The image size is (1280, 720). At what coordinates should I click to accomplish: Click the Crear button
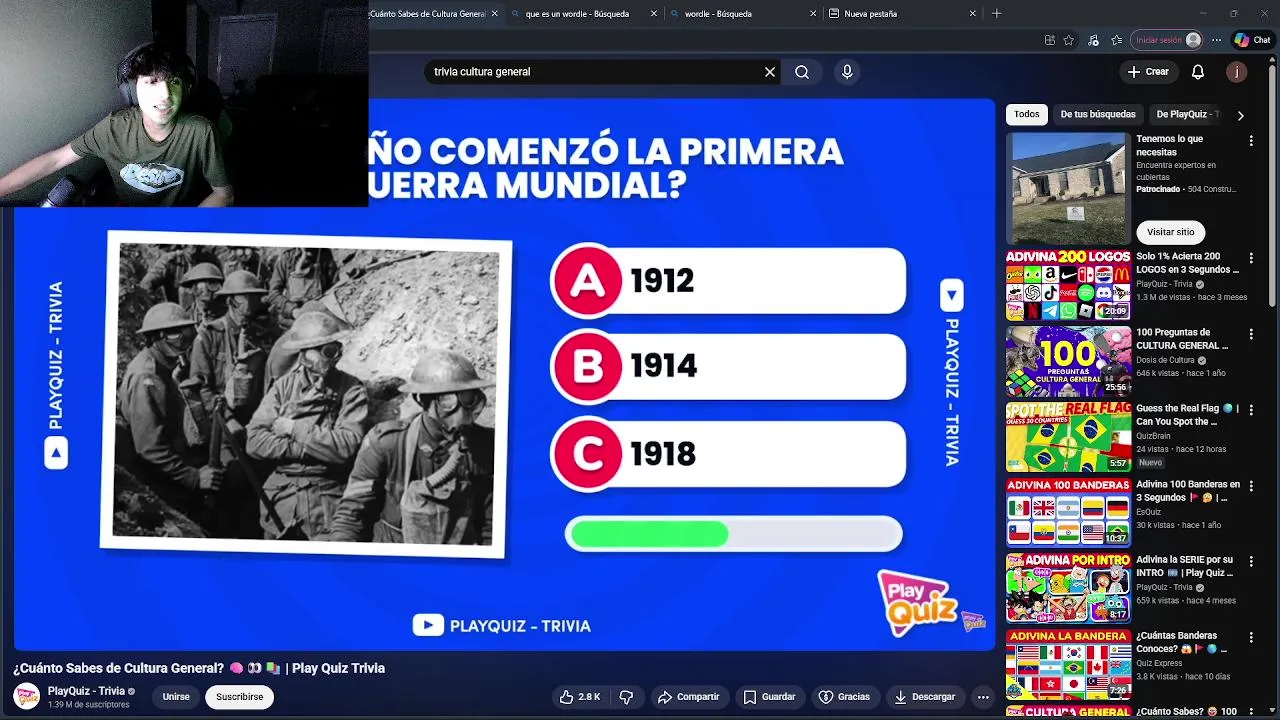pos(1148,72)
